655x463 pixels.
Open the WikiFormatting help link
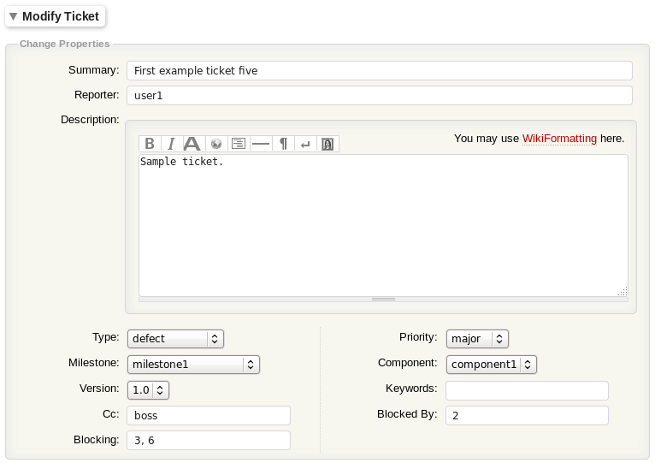[x=559, y=138]
